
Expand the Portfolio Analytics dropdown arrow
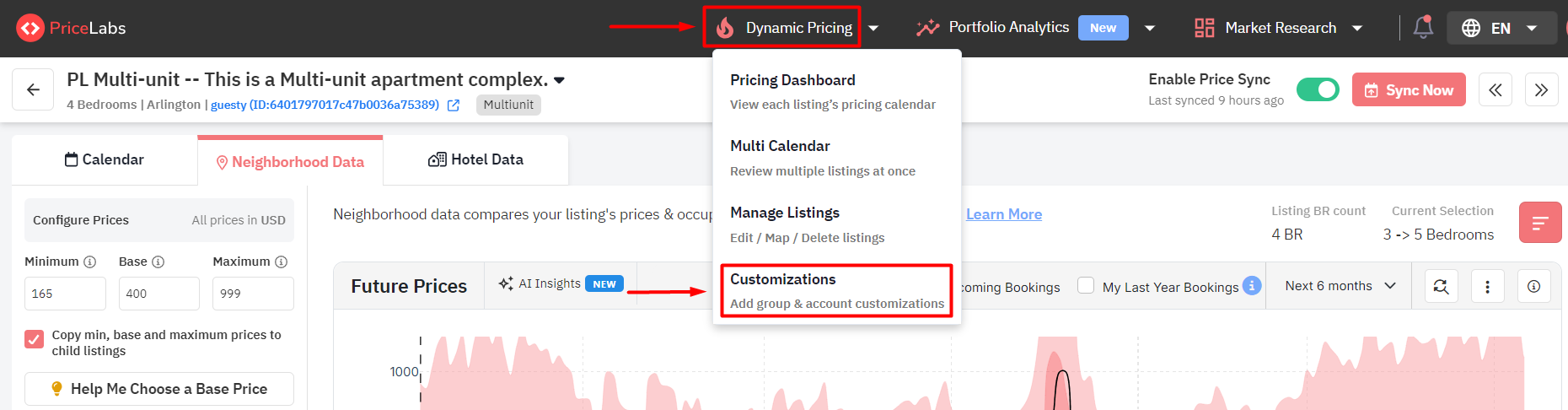click(x=1150, y=28)
